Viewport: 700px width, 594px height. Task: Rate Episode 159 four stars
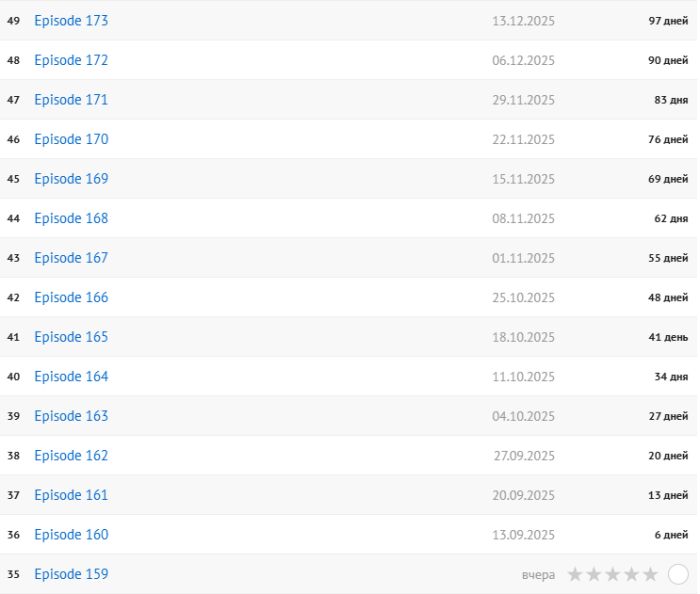pyautogui.click(x=631, y=574)
